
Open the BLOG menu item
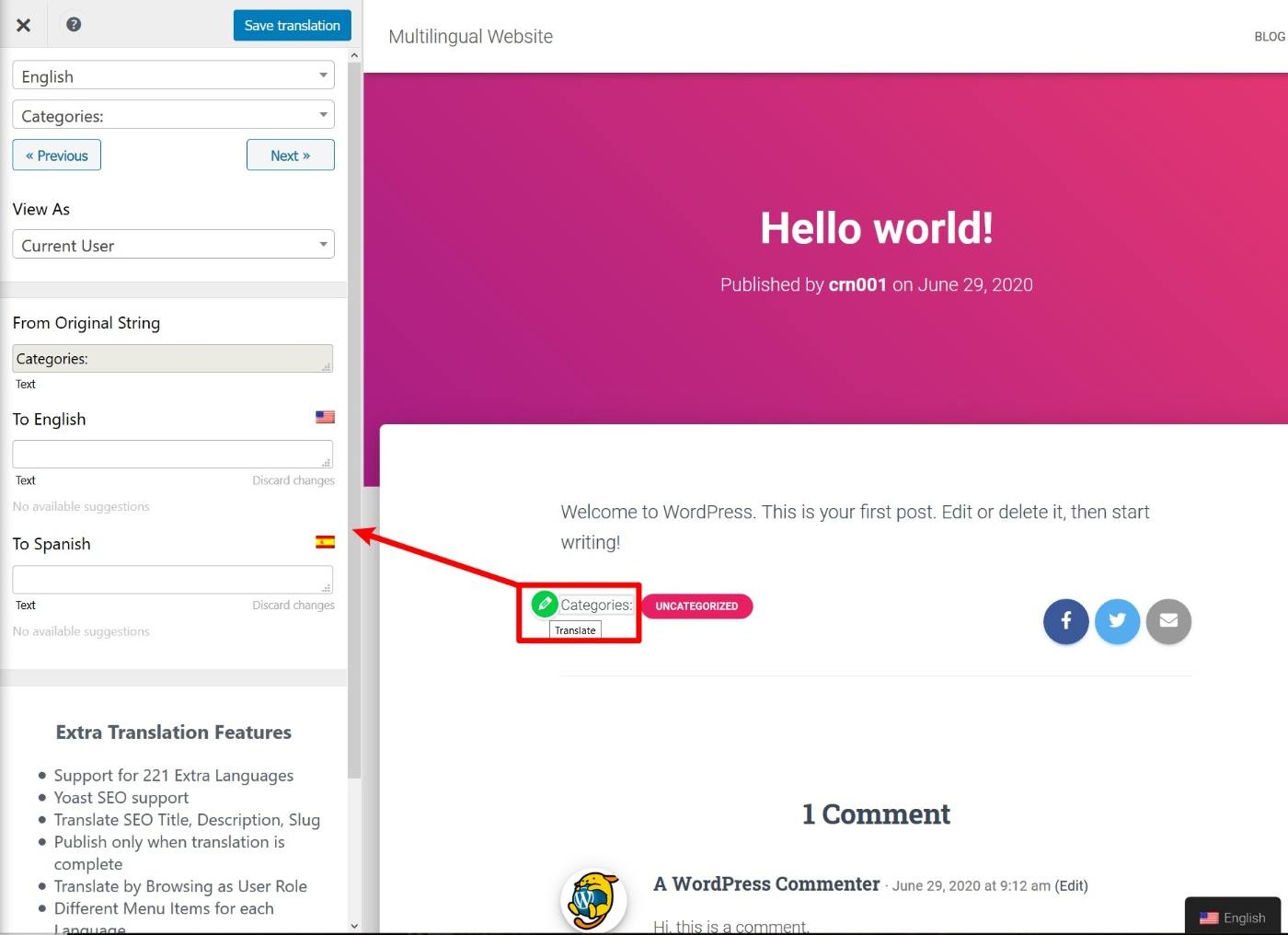(x=1269, y=37)
